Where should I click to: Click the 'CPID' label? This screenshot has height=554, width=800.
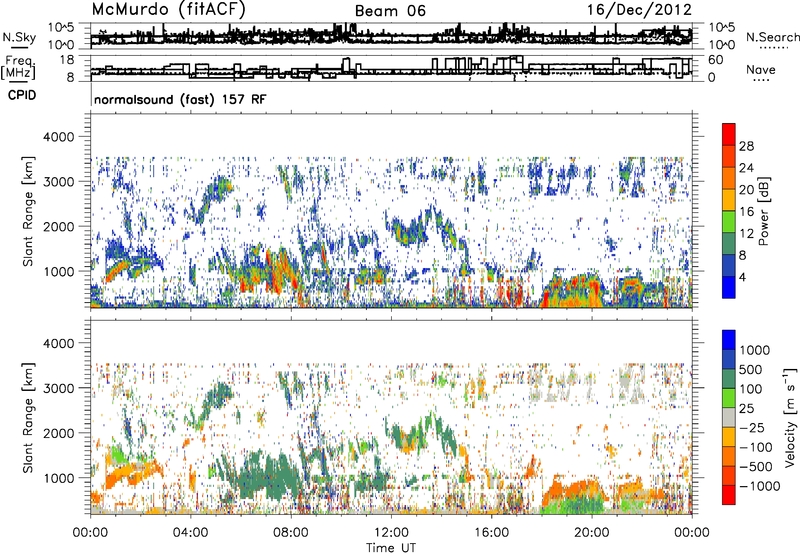tap(22, 95)
